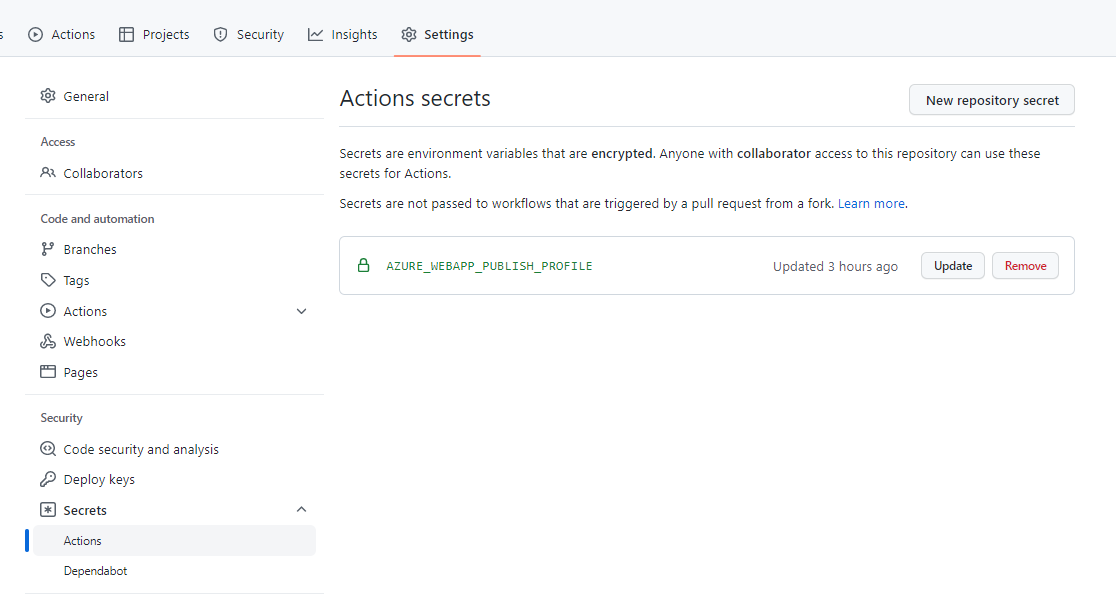The width and height of the screenshot is (1116, 601).
Task: Click the tag icon beside Tags
Action: click(x=48, y=280)
